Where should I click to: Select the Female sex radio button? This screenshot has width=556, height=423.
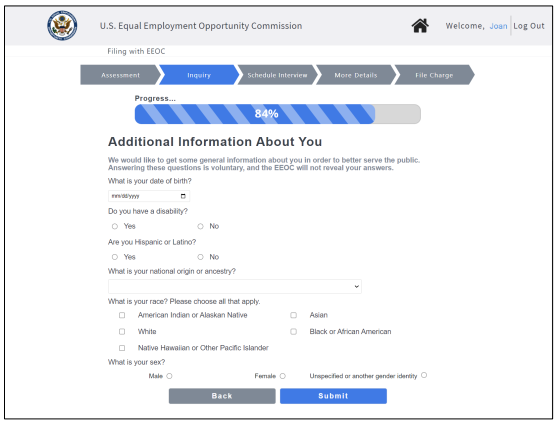pos(283,376)
